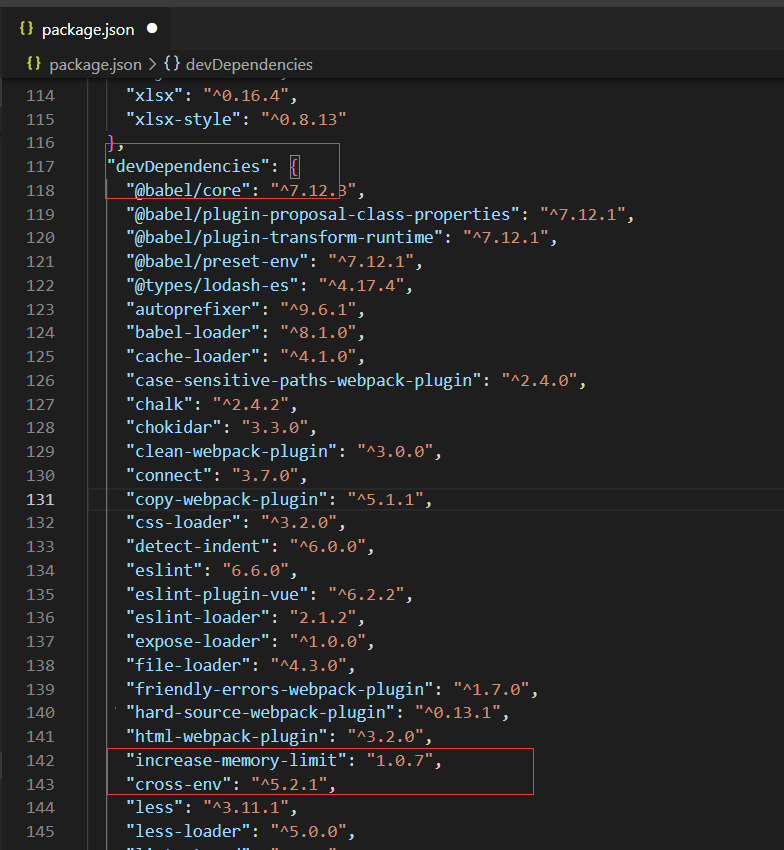Click the braces icon beside devDependencies breadcrumb
This screenshot has width=784, height=850.
pos(172,64)
